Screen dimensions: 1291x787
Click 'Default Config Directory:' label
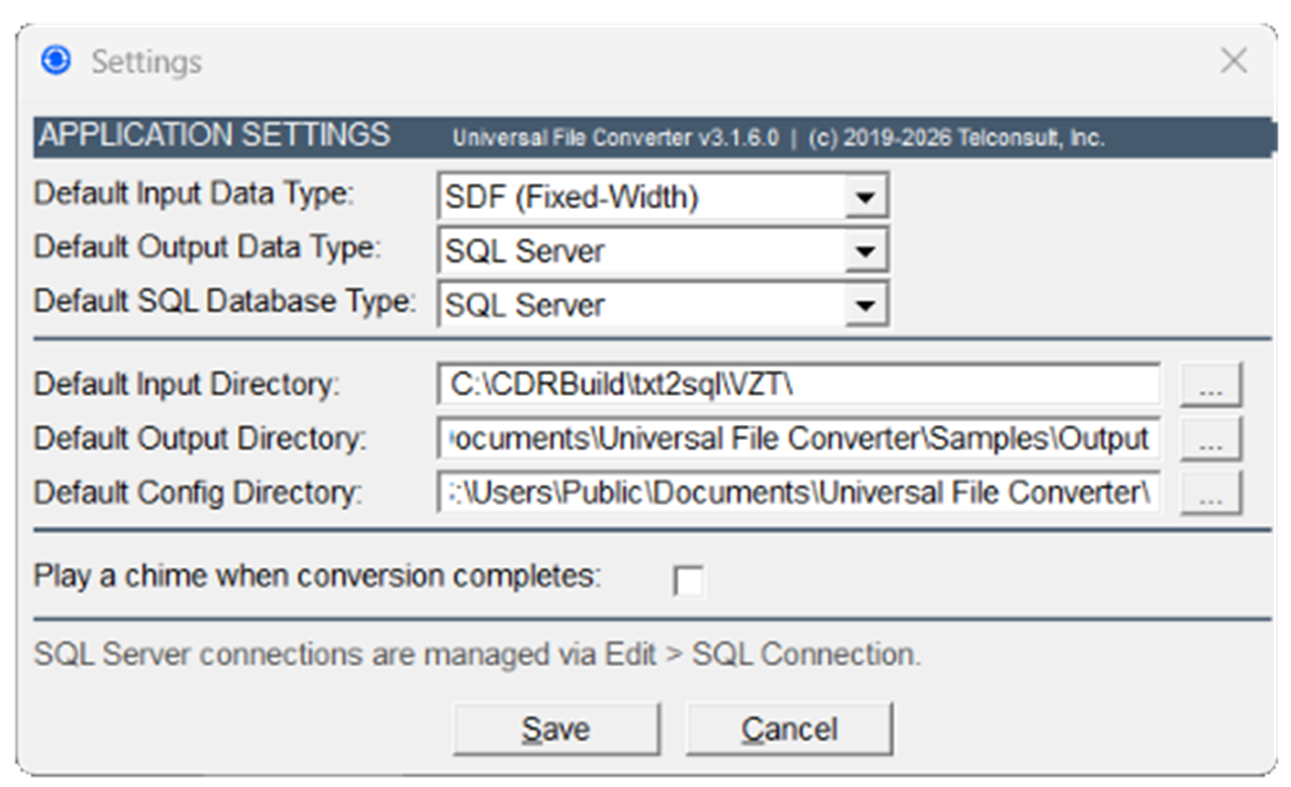point(198,492)
